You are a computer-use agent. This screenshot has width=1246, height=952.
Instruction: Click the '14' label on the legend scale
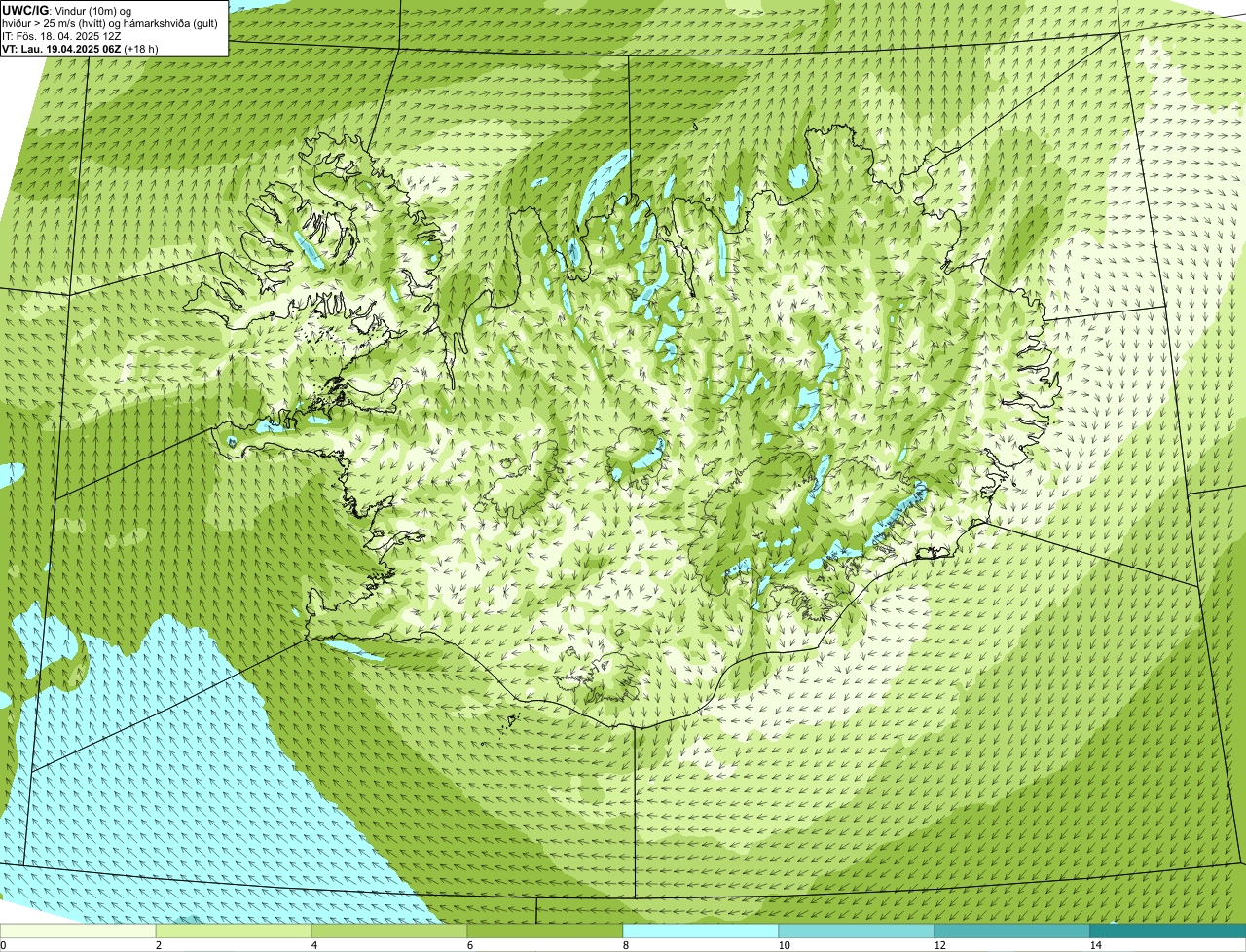tap(1095, 945)
